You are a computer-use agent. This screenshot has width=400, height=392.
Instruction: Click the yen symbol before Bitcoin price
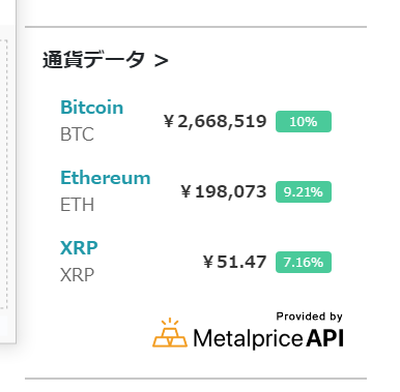point(169,121)
